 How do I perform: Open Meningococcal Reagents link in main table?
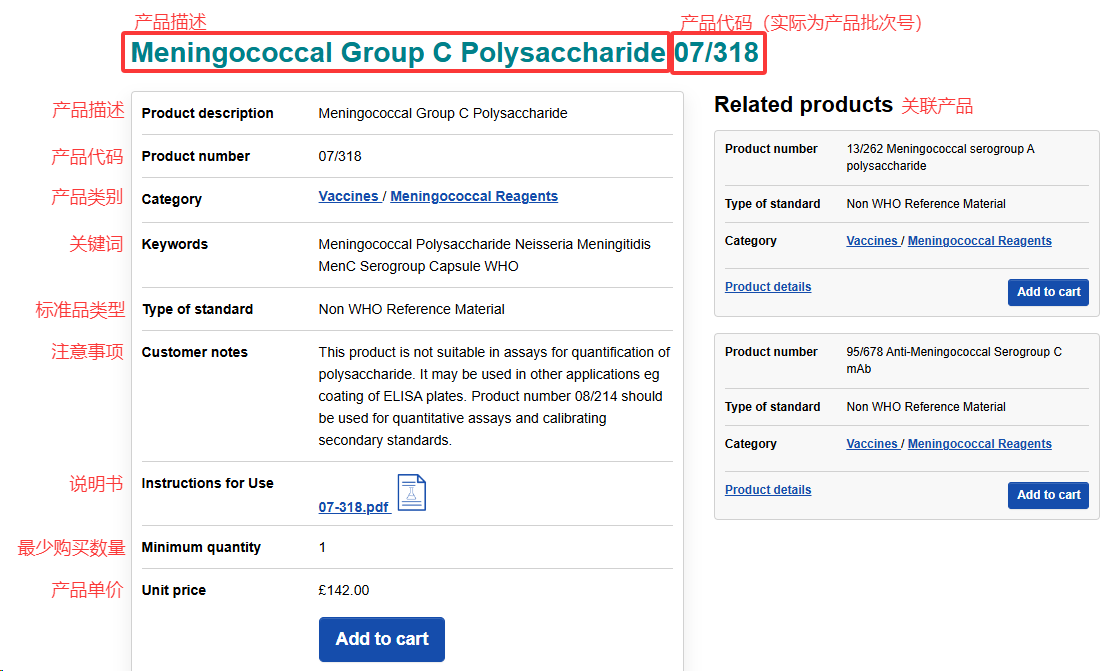(474, 196)
